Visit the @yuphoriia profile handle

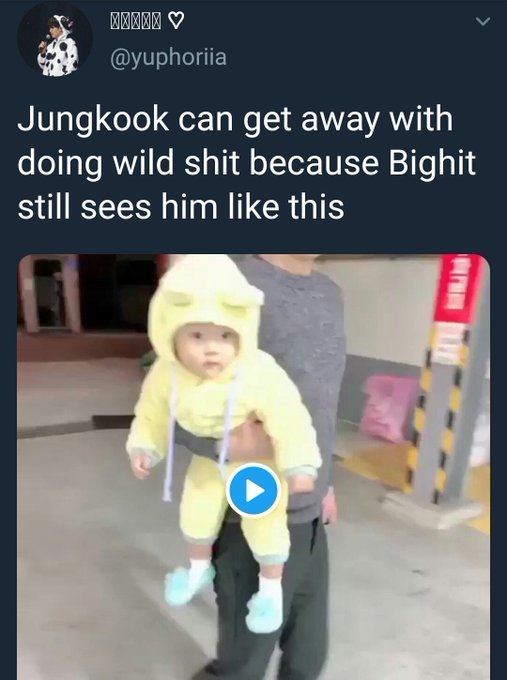pyautogui.click(x=168, y=58)
